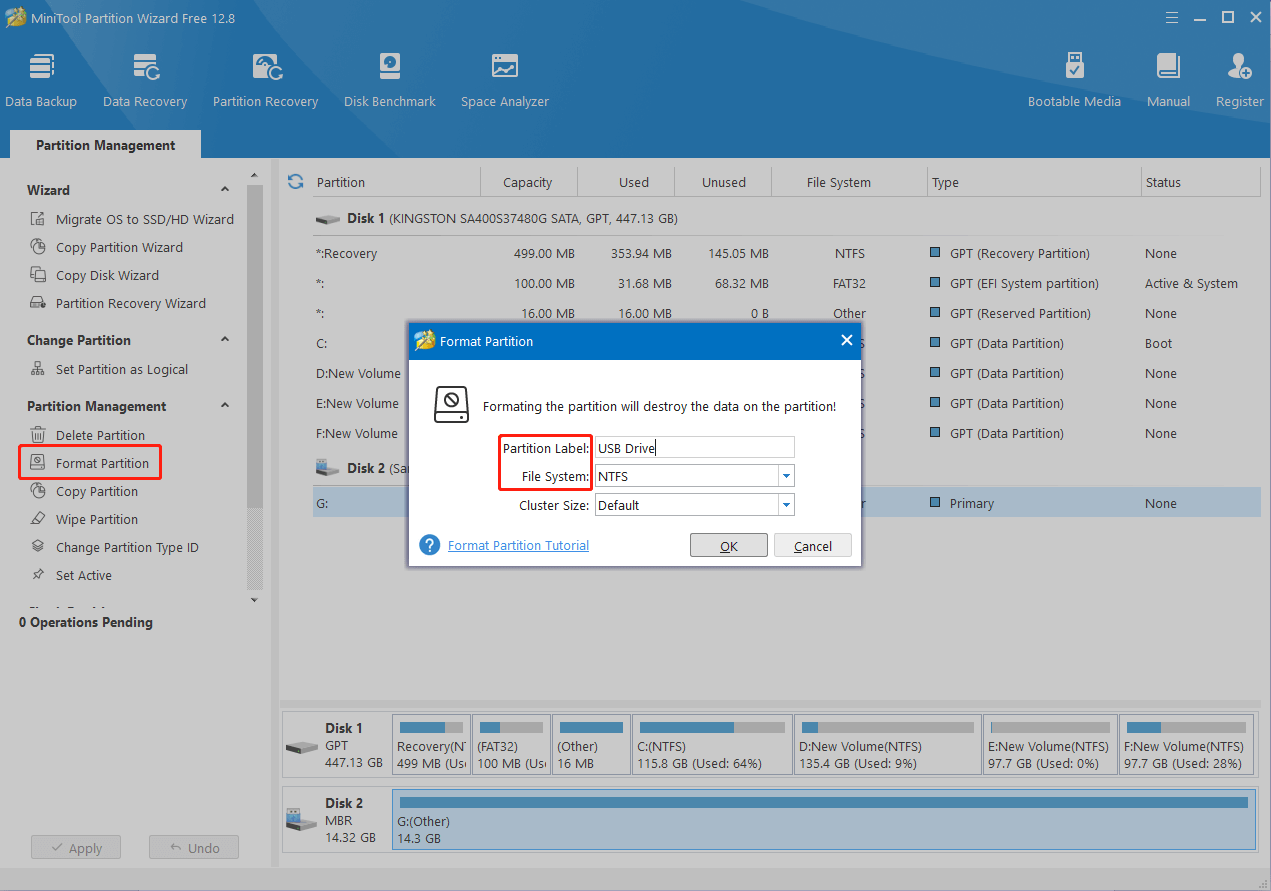Start Partition Recovery

(x=265, y=78)
